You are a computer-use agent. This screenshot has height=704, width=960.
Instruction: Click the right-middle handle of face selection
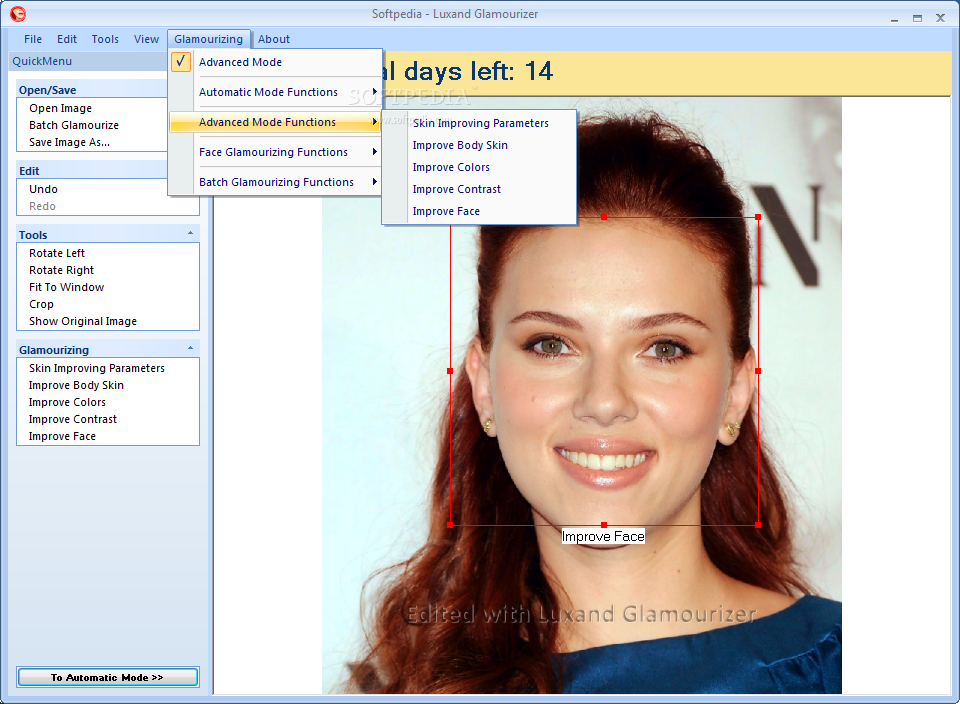point(758,371)
